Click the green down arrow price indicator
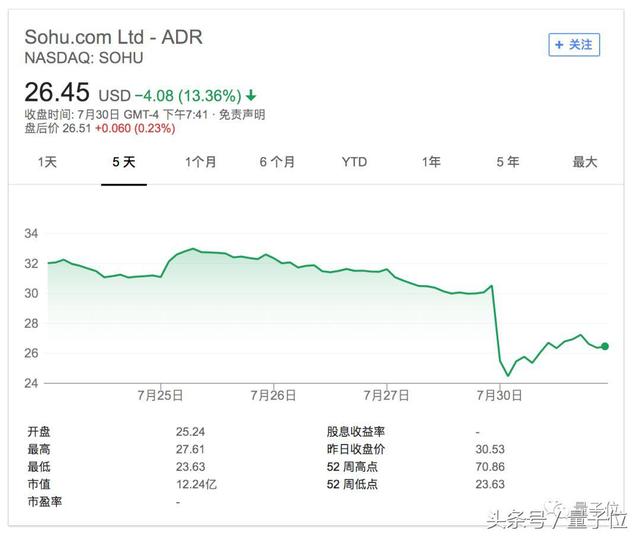 tap(250, 96)
